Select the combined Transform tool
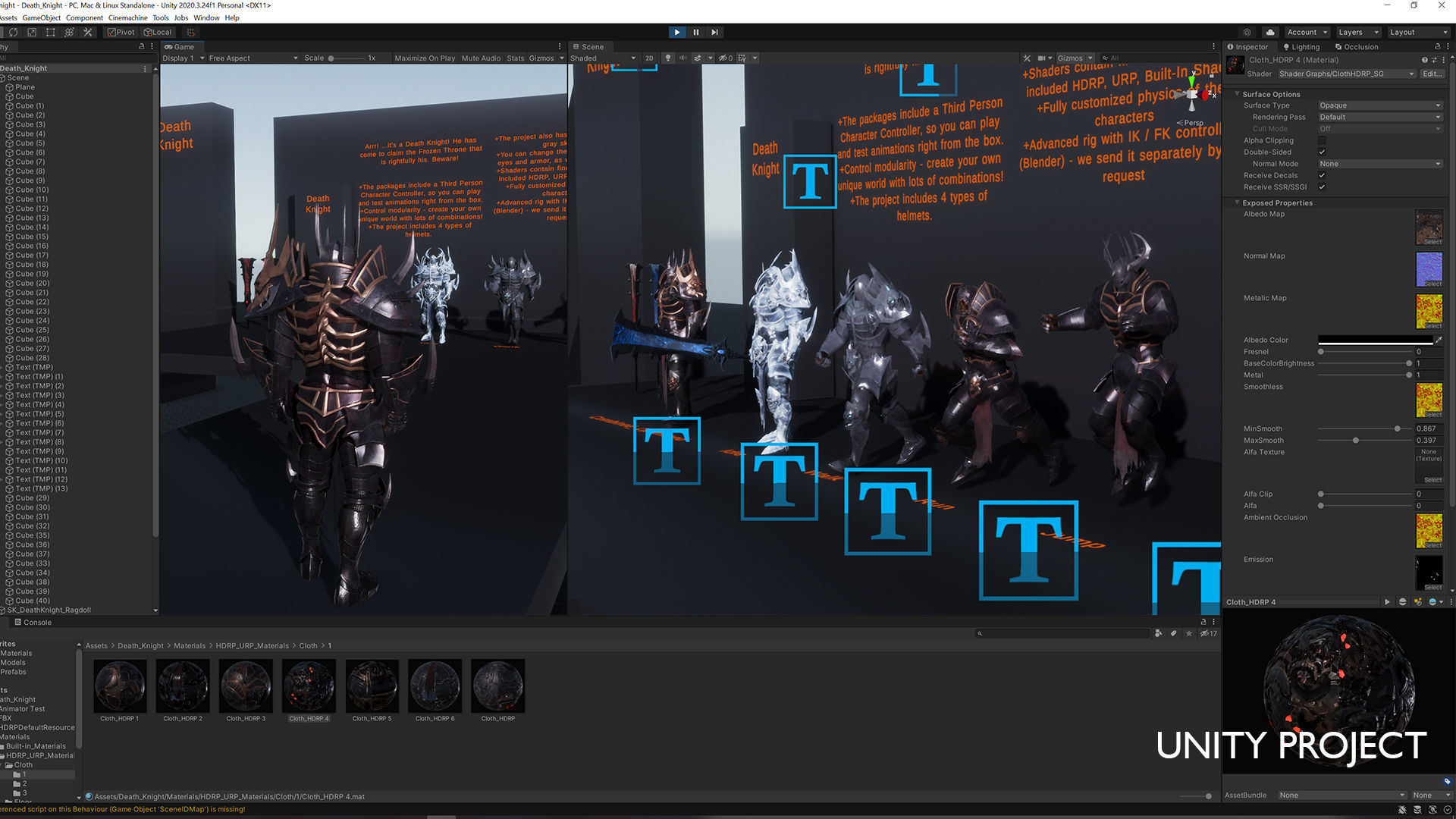The width and height of the screenshot is (1456, 819). [x=70, y=33]
